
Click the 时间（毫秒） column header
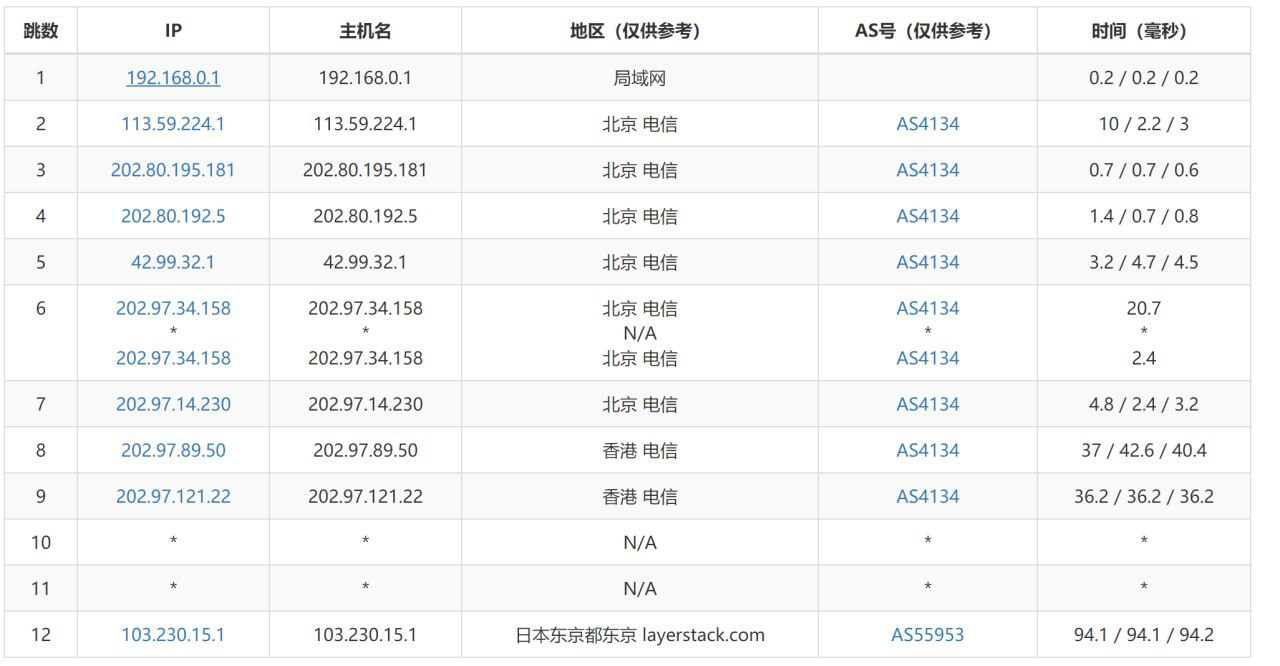point(1144,31)
